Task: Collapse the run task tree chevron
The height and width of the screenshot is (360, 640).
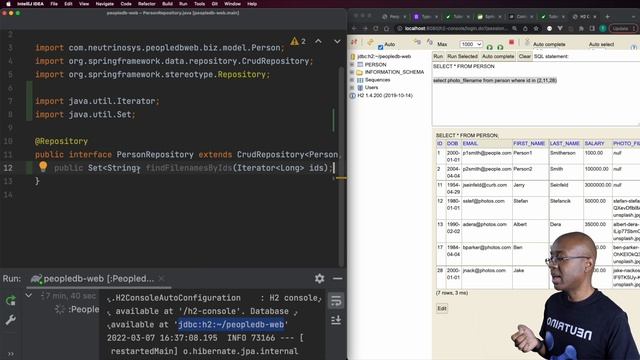Action: pyautogui.click(x=29, y=295)
